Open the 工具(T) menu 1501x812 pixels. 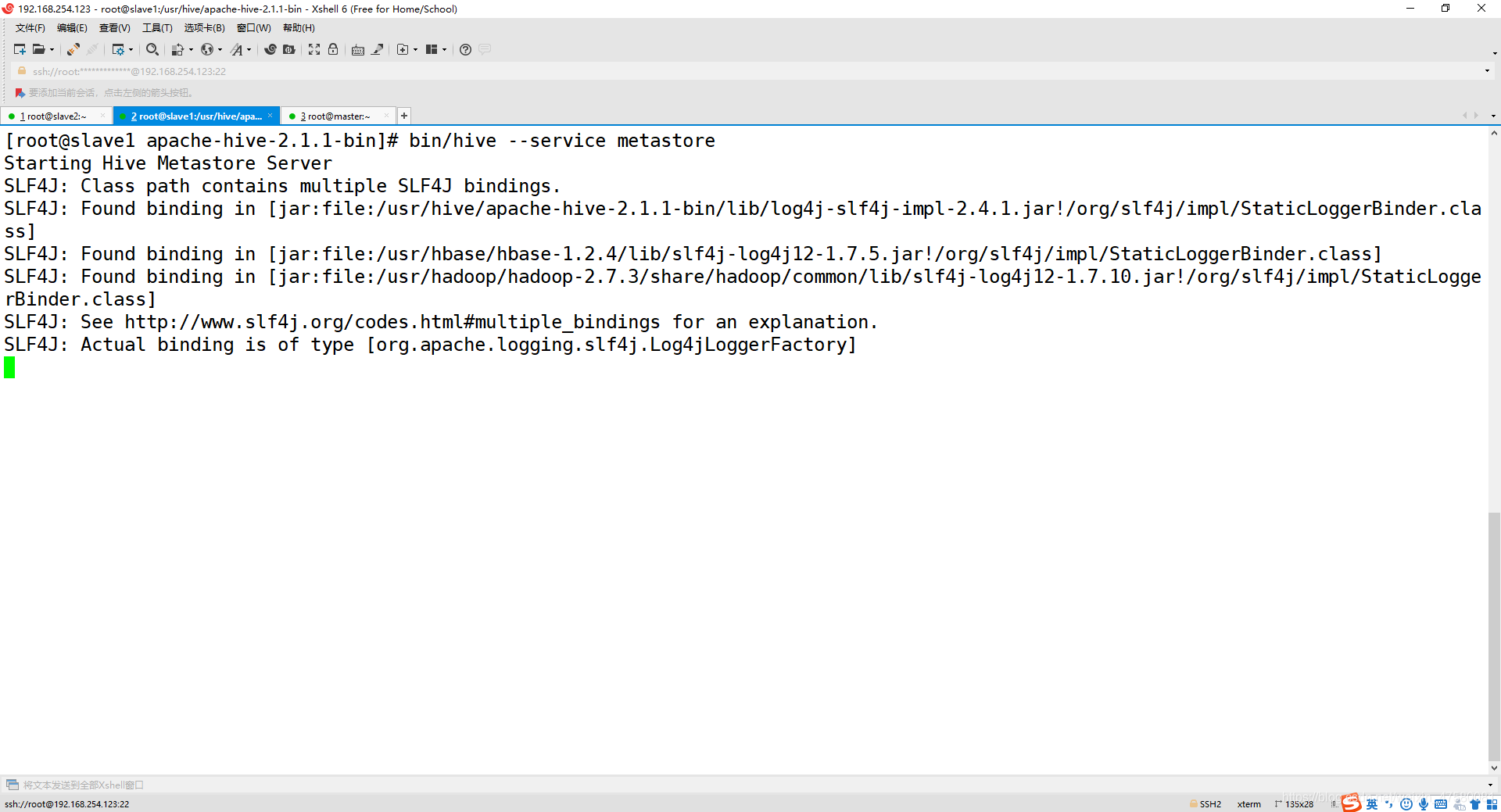(157, 28)
